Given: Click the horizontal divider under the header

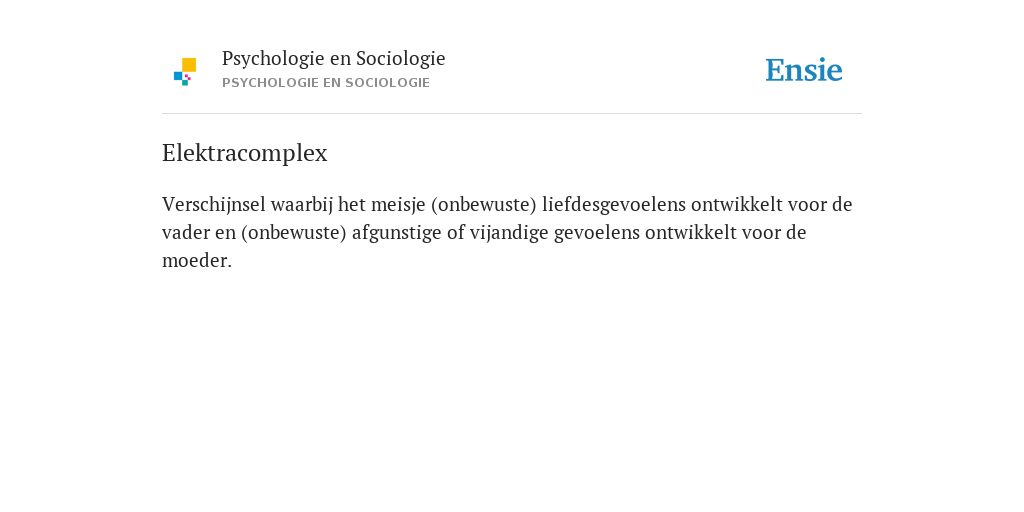Looking at the screenshot, I should point(512,114).
